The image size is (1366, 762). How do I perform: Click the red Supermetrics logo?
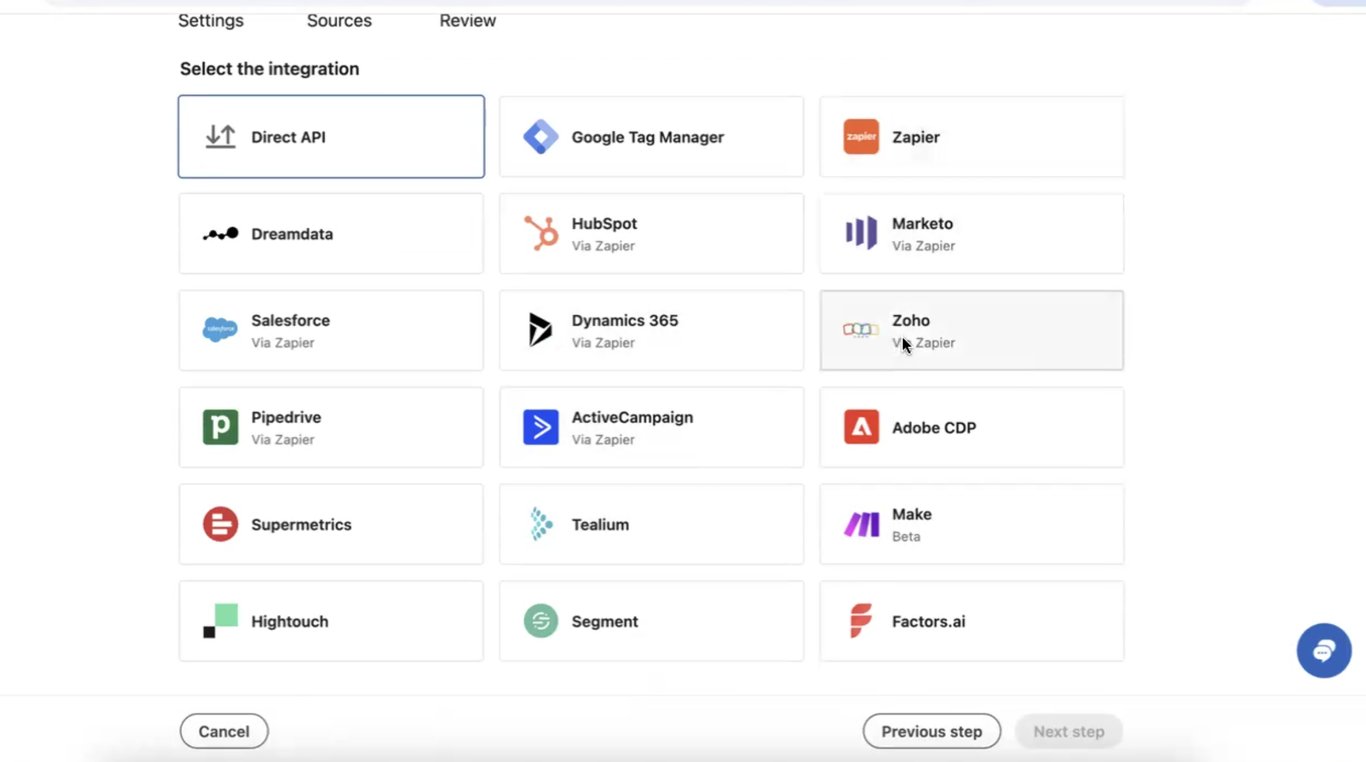[x=220, y=524]
